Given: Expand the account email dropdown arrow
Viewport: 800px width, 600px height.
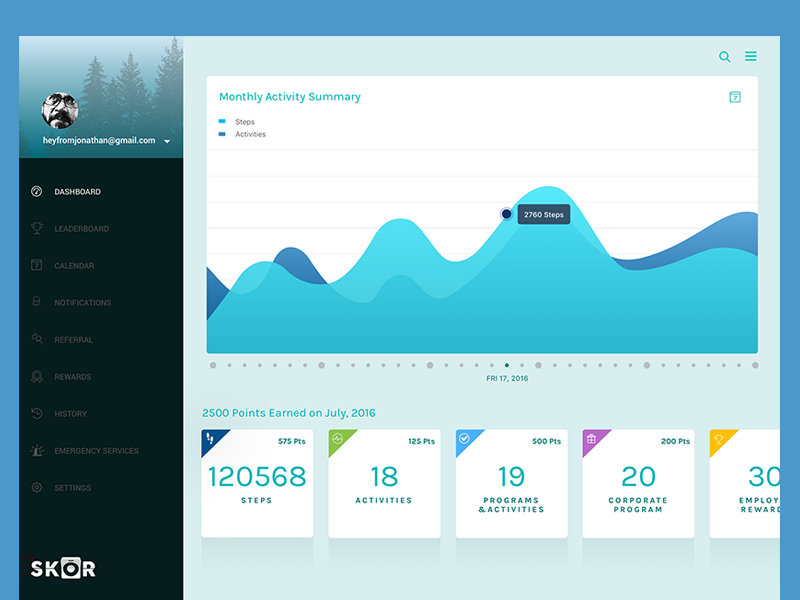Looking at the screenshot, I should (x=167, y=142).
